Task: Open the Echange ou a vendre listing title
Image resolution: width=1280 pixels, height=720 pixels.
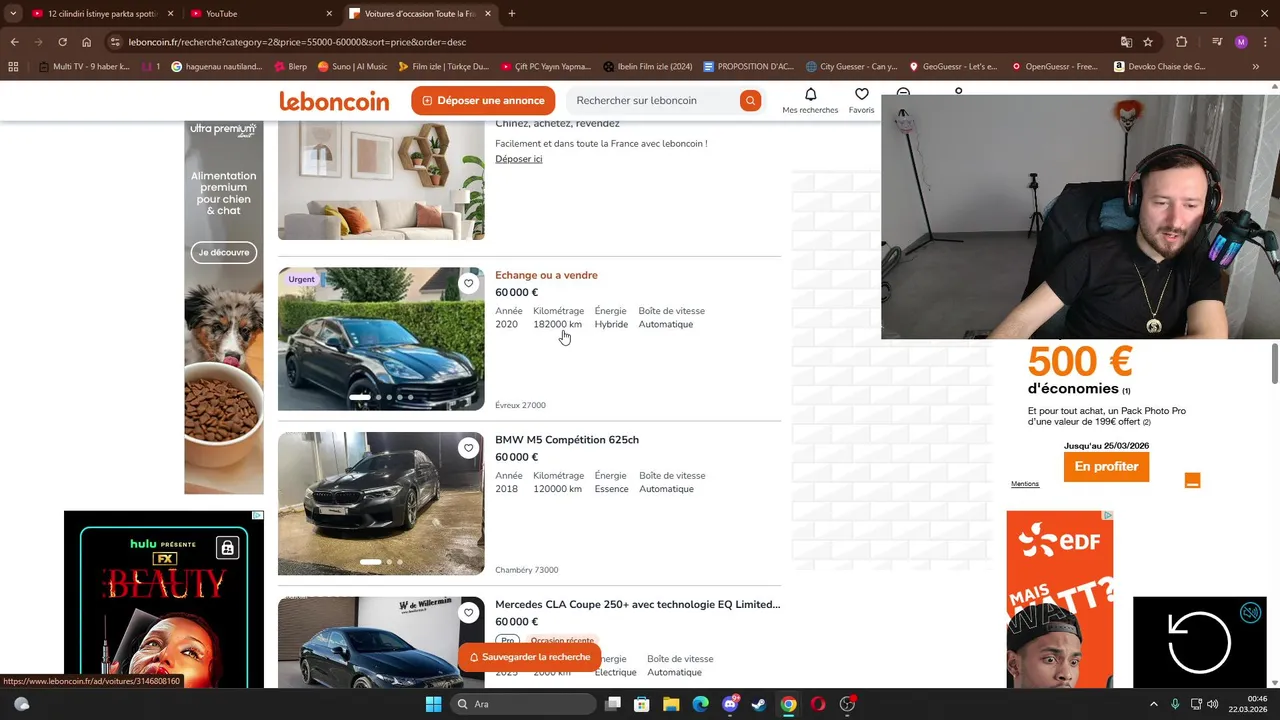Action: coord(546,275)
